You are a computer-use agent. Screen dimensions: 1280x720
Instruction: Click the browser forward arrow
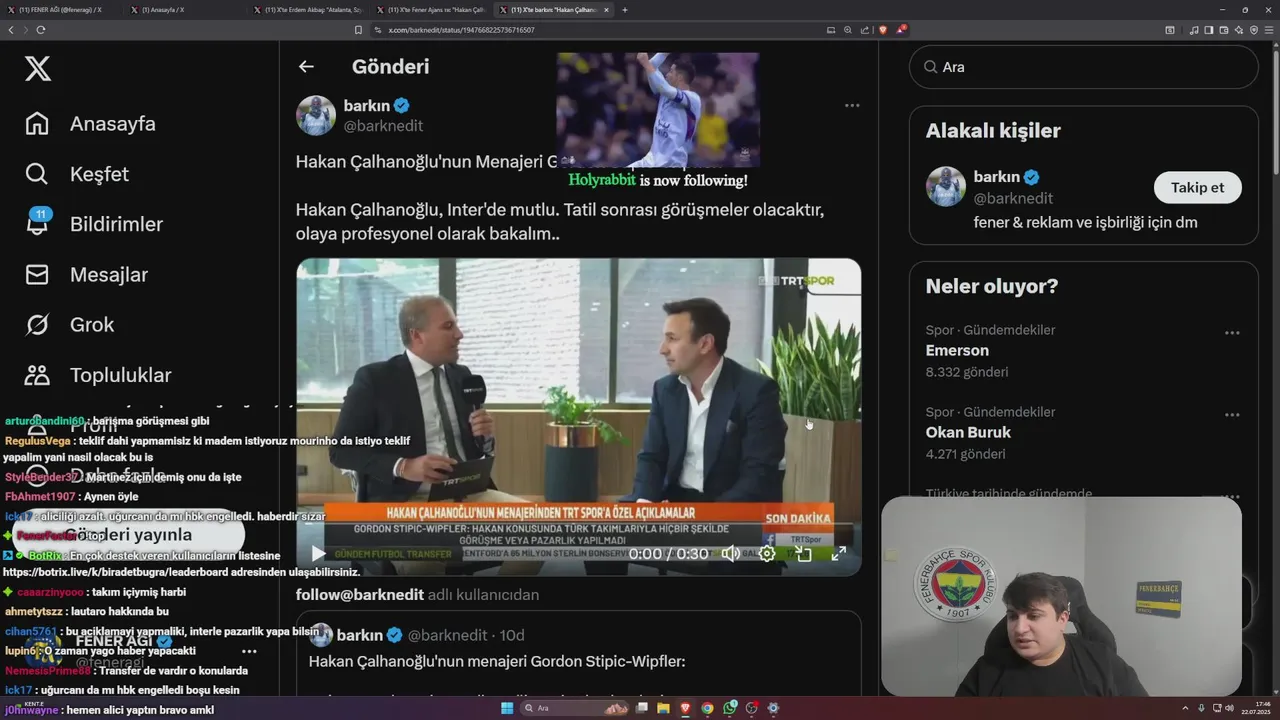click(25, 30)
